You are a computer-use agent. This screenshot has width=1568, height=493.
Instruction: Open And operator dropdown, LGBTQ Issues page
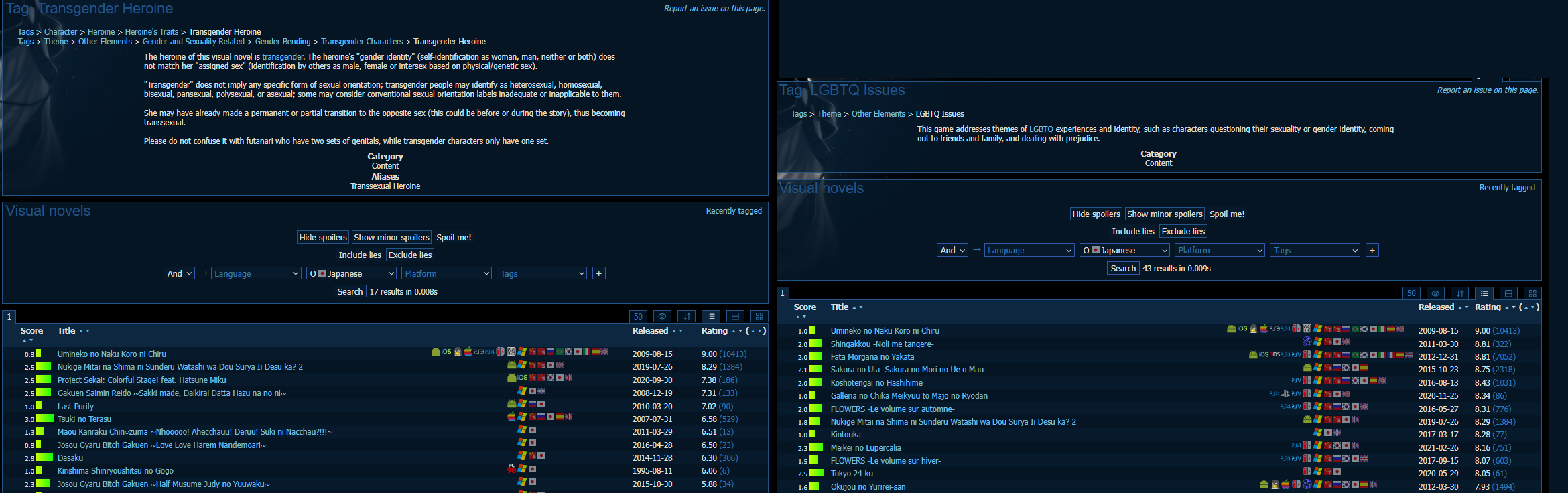(x=953, y=250)
